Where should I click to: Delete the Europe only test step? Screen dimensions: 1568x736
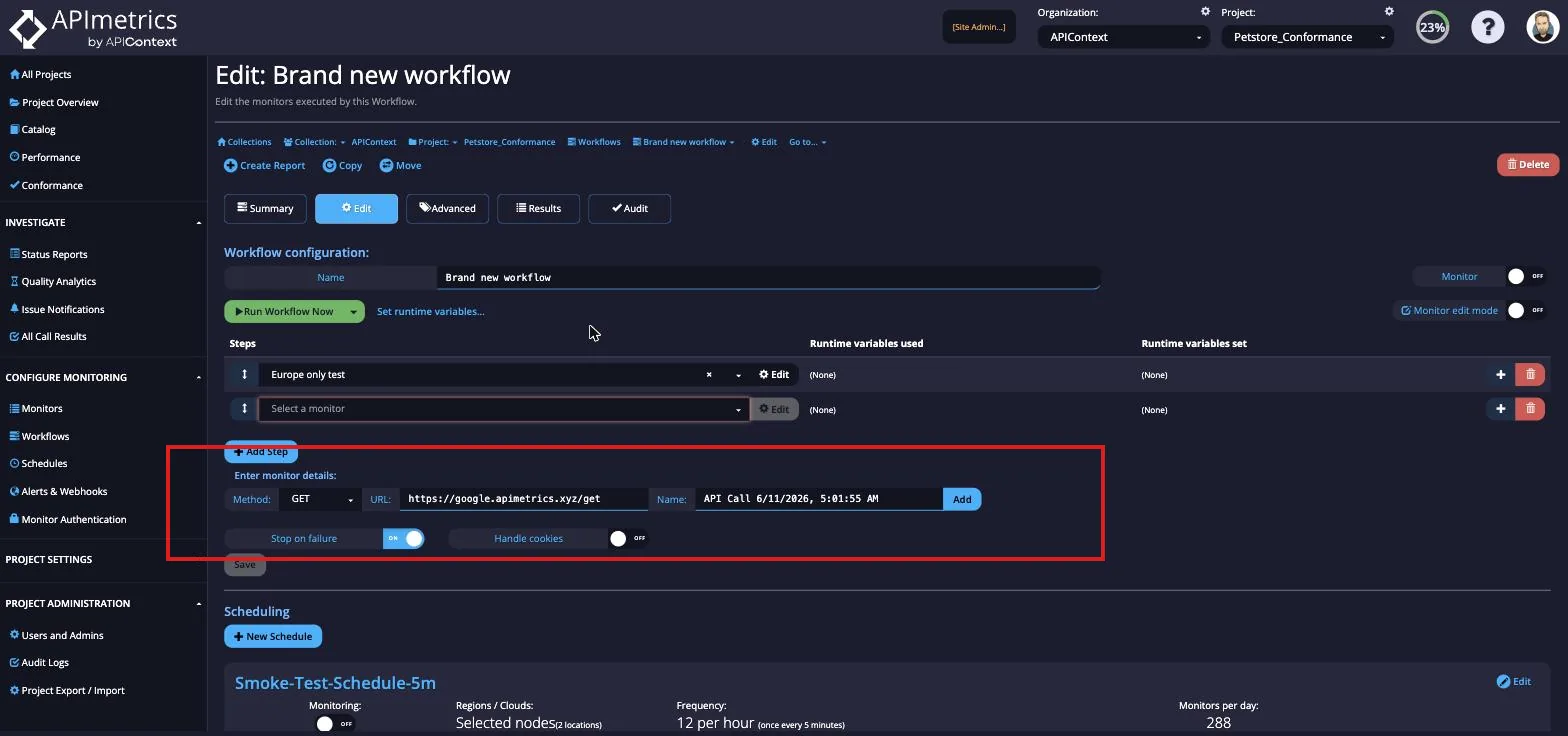click(1530, 374)
